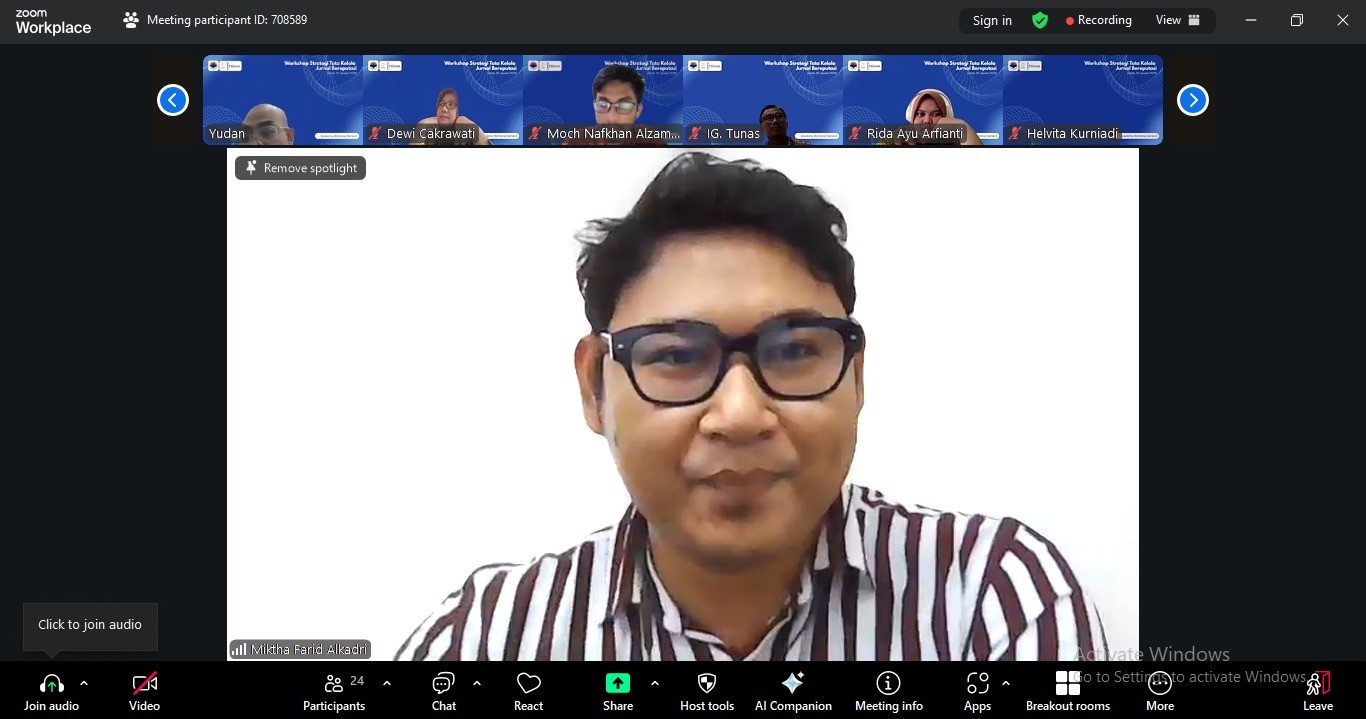Remove spotlight from the speaker
Screen dimensions: 1366x719
click(301, 168)
